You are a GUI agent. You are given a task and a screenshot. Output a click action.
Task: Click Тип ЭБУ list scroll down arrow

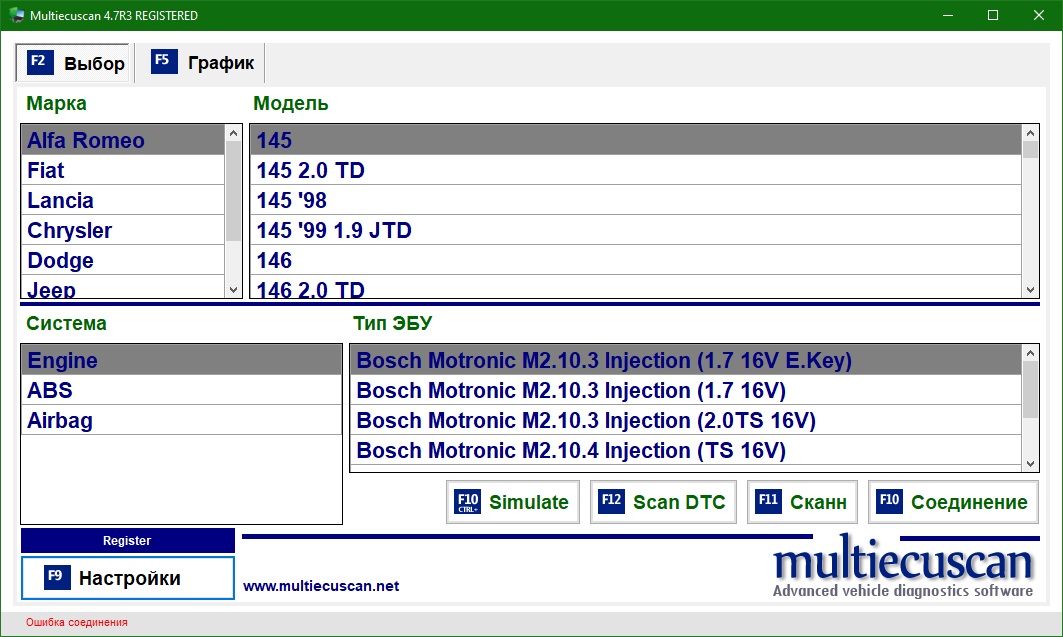[1030, 464]
